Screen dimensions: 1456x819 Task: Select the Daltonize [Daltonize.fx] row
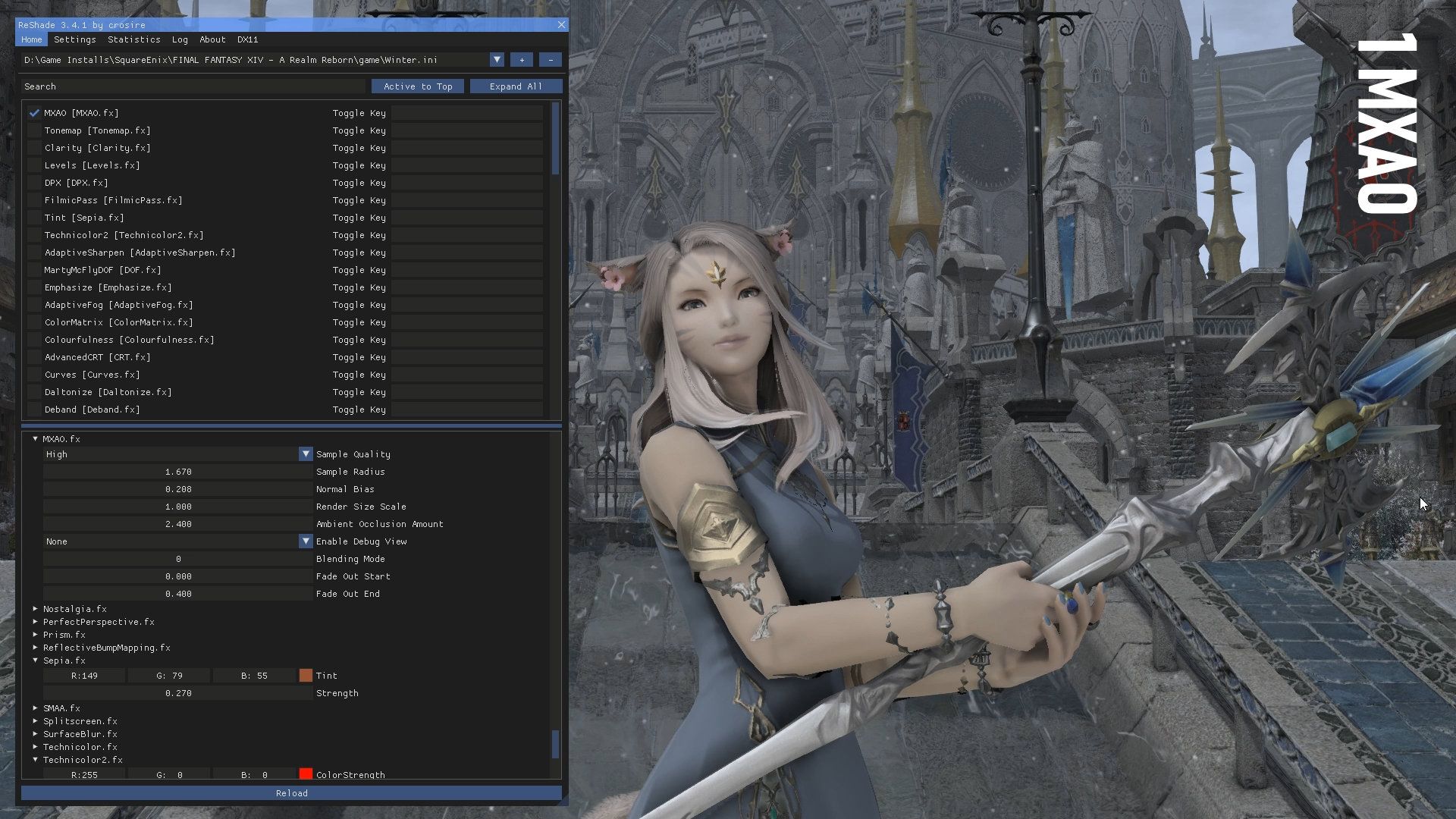click(108, 392)
